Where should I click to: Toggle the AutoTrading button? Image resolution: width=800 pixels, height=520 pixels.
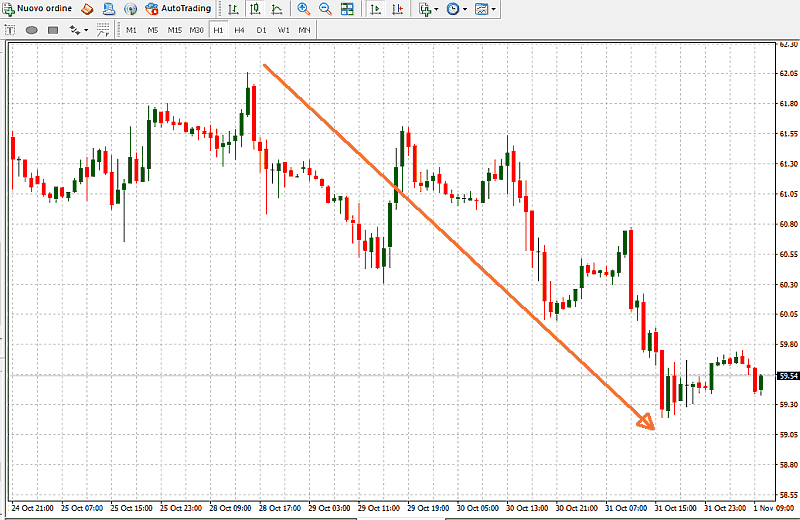pyautogui.click(x=178, y=9)
